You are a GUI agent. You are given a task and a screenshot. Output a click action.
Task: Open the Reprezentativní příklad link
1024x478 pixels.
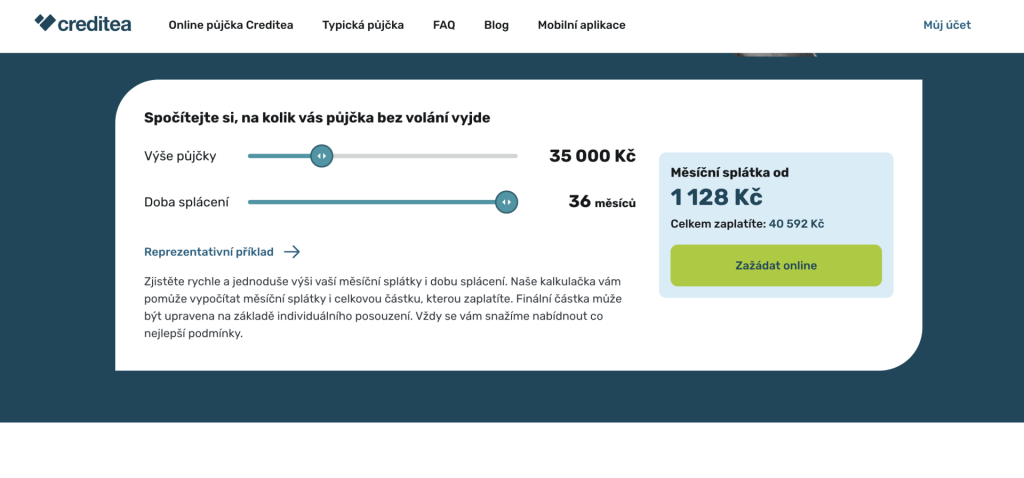(x=209, y=252)
